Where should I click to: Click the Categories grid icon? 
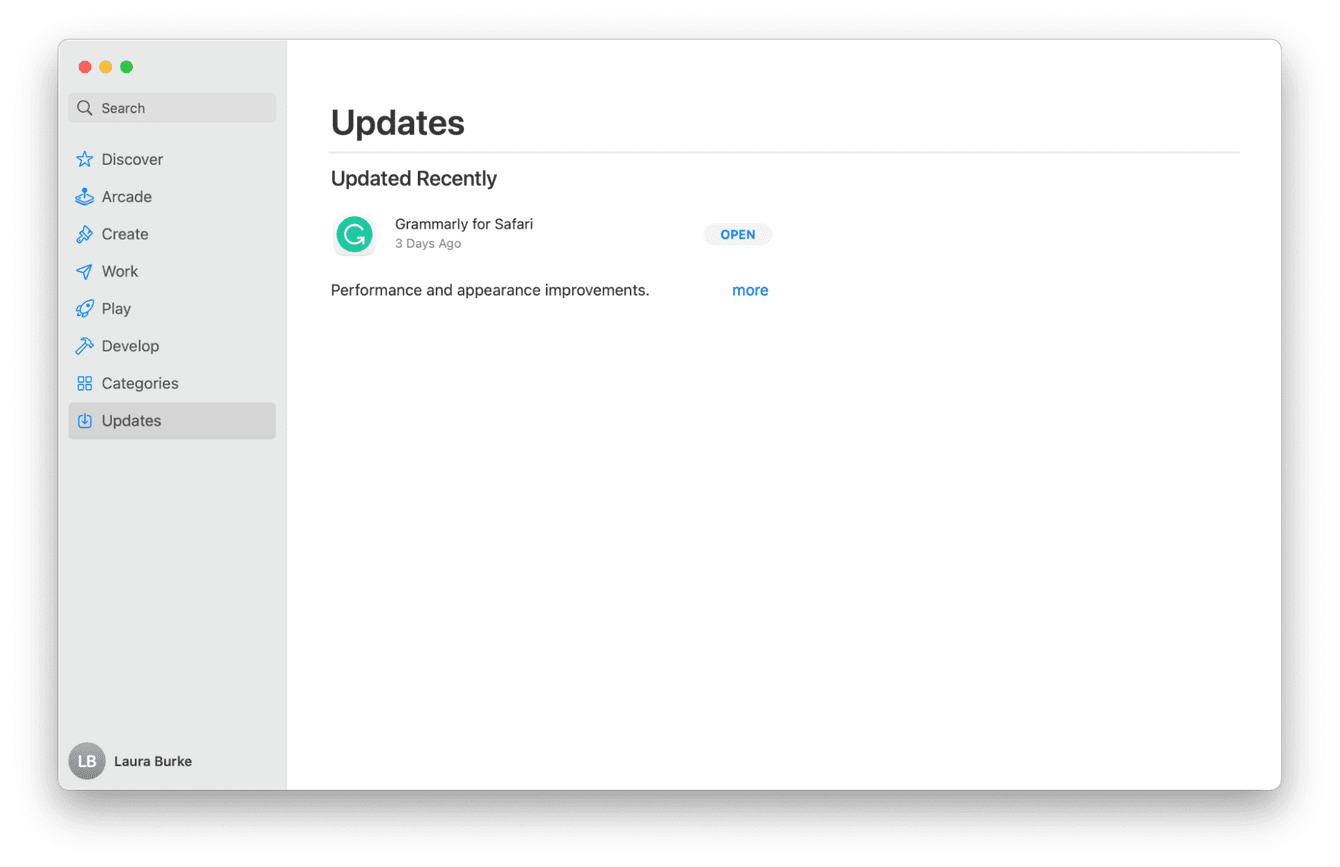[x=85, y=384]
